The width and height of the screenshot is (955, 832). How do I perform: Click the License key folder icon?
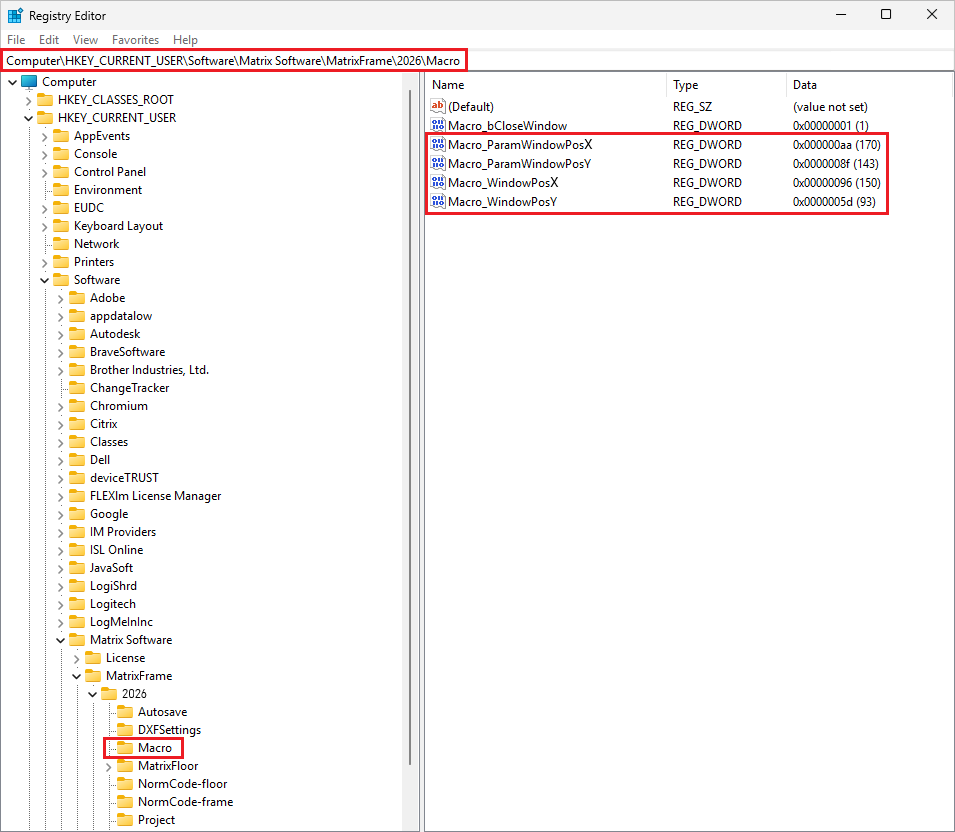click(93, 658)
